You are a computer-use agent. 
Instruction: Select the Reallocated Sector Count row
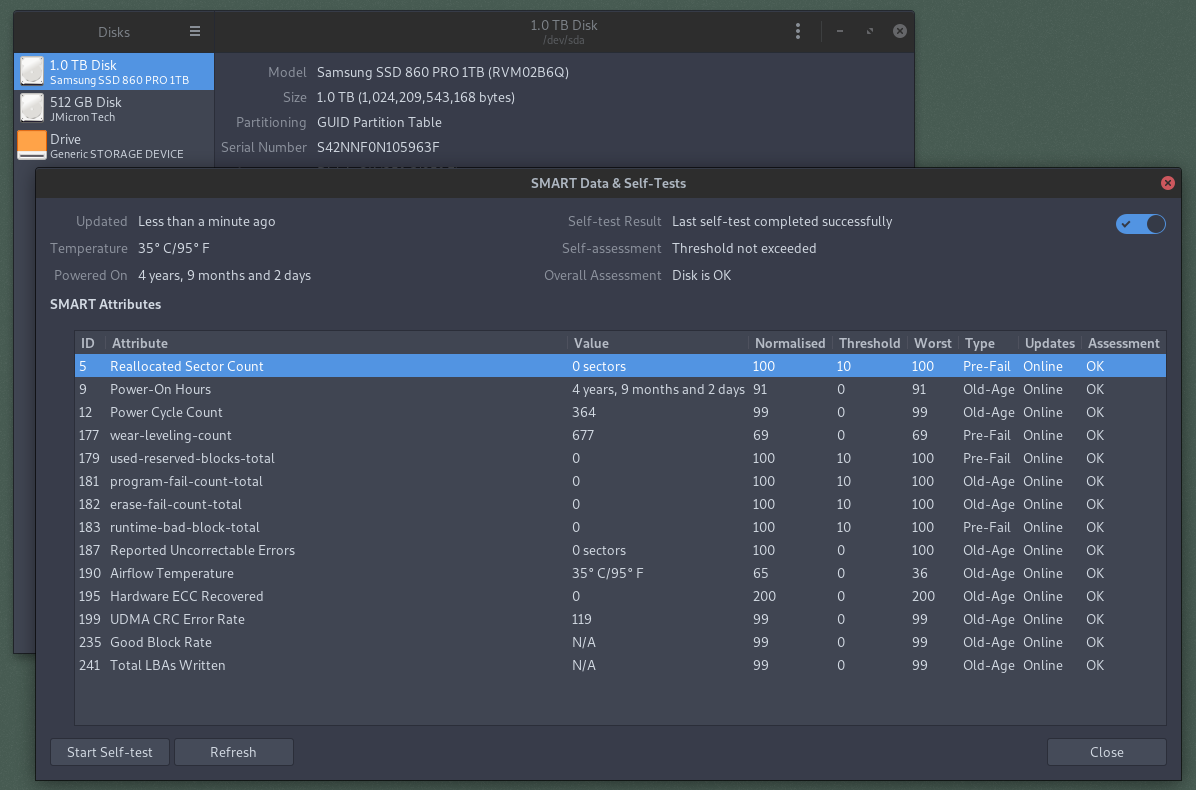coord(620,366)
